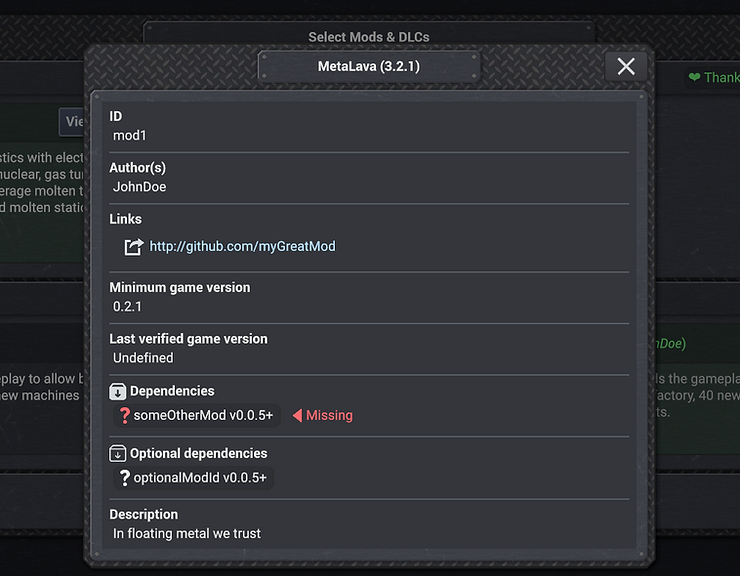Click the white question mark on optionalModId
Image resolution: width=740 pixels, height=576 pixels.
[x=124, y=478]
